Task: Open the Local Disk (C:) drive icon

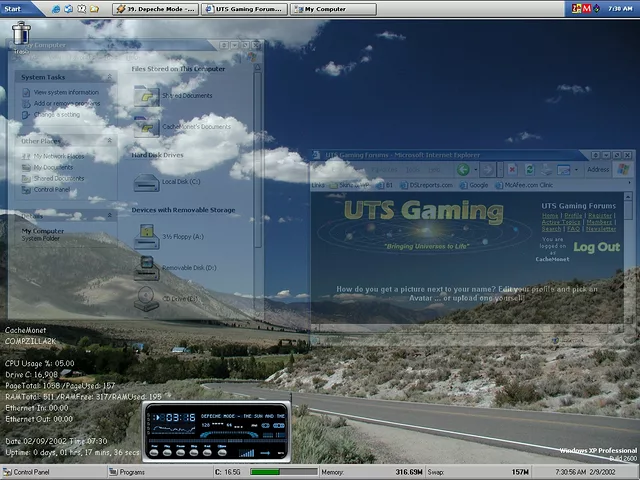Action: click(146, 181)
